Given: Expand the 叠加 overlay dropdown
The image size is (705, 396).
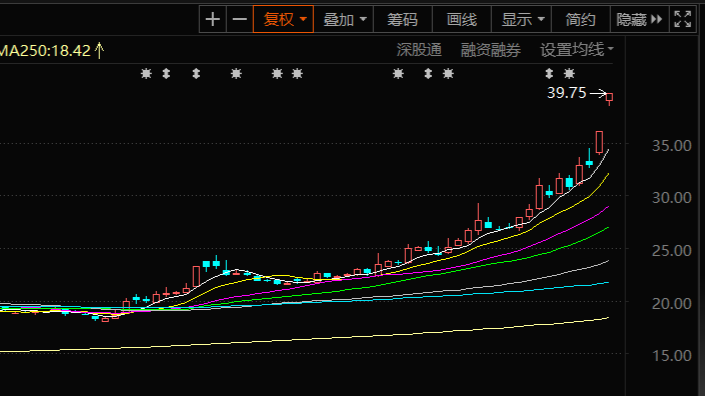Looking at the screenshot, I should pyautogui.click(x=344, y=19).
